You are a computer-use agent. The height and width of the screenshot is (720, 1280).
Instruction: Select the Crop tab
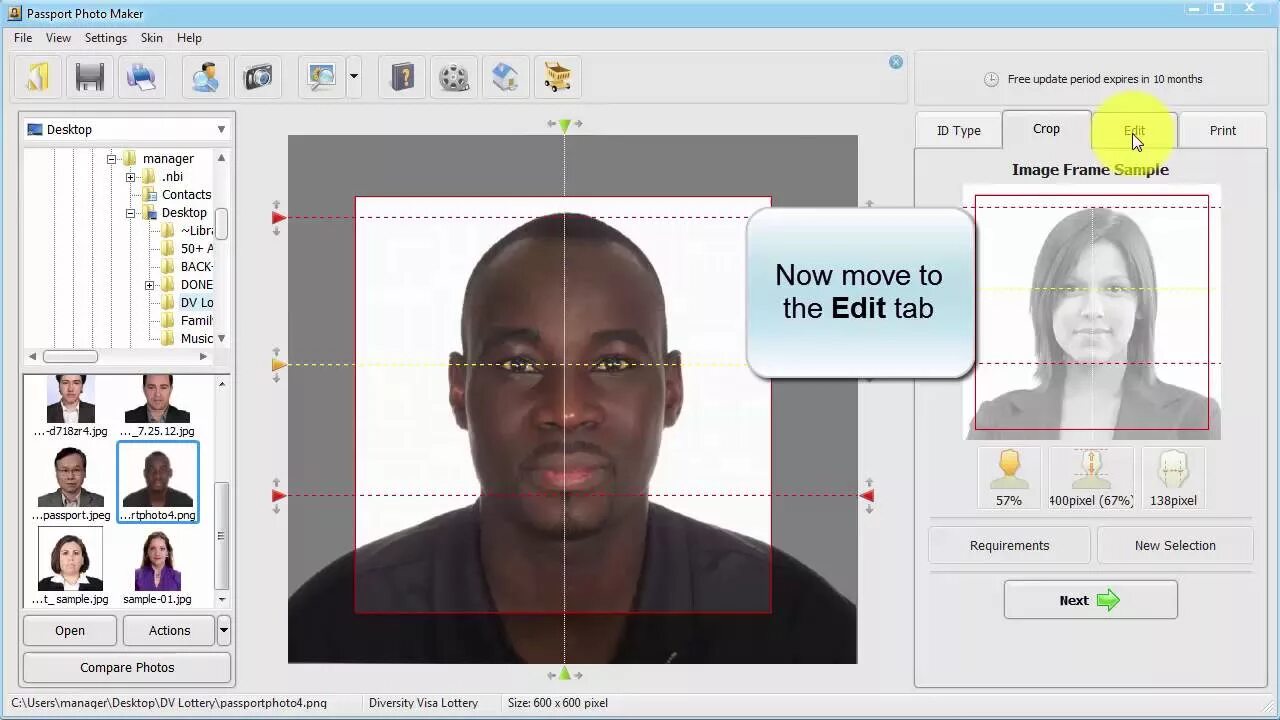point(1046,129)
